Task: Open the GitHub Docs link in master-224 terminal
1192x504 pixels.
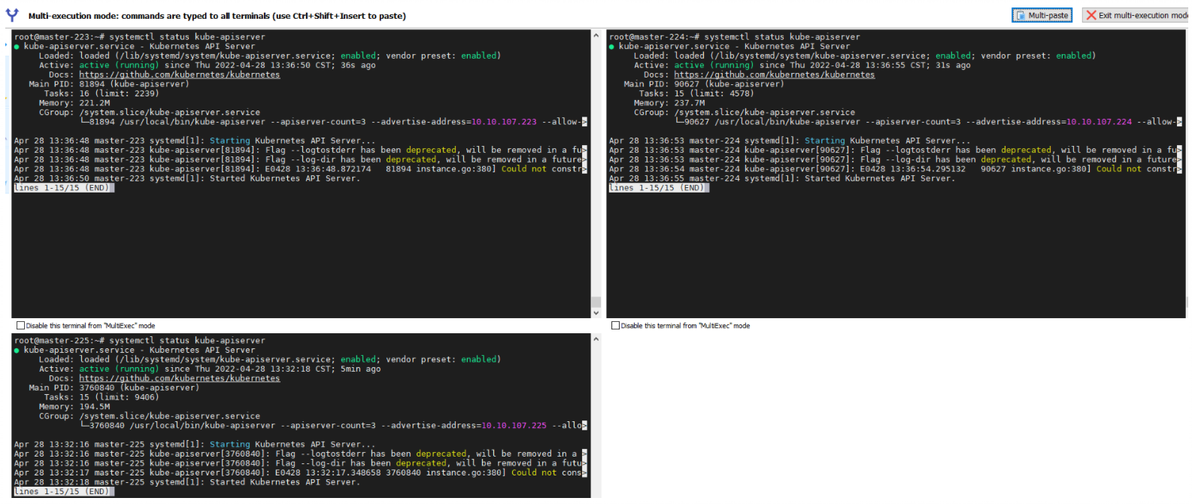Action: (774, 74)
